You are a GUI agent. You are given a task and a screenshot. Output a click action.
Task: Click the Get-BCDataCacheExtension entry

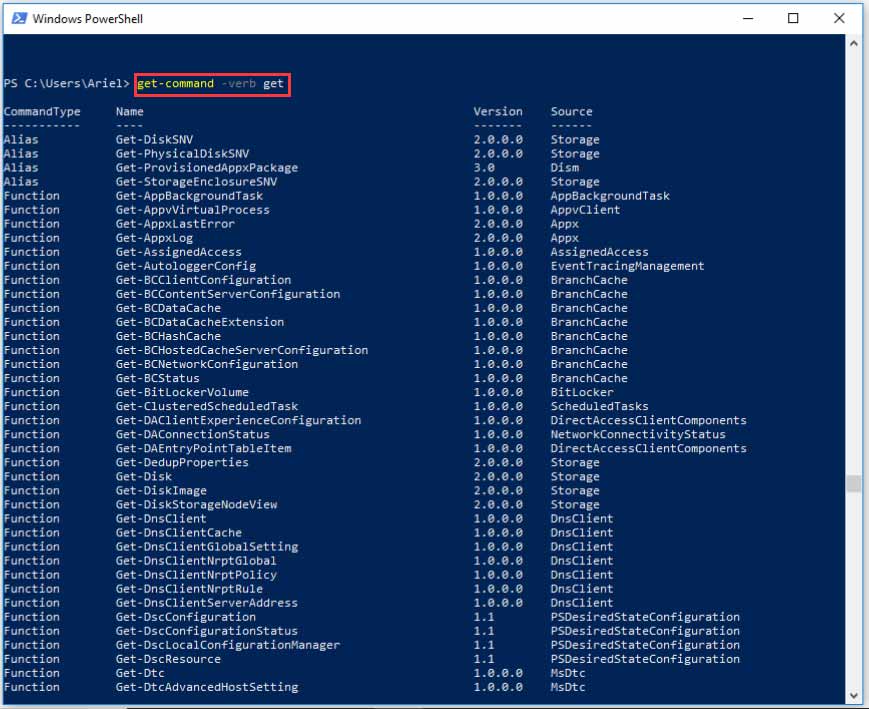200,322
